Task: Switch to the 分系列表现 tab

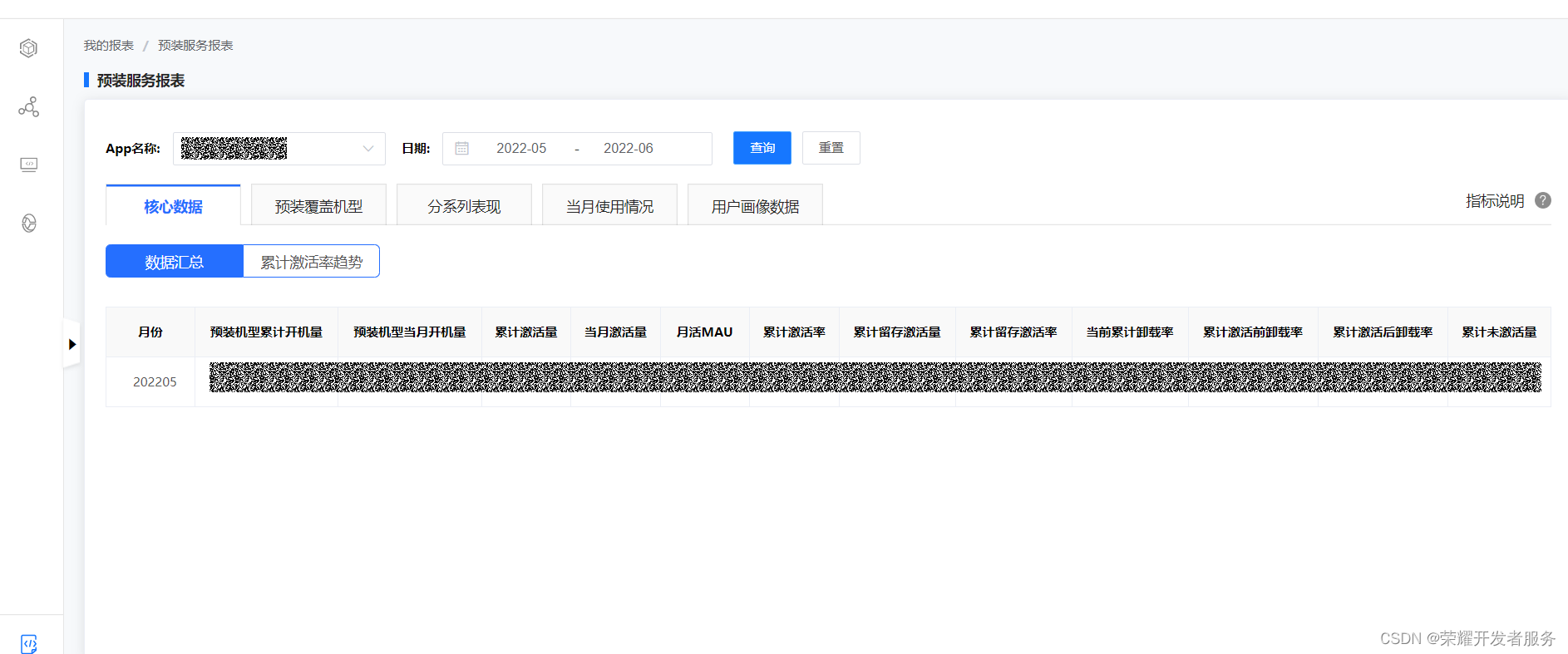Action: (464, 205)
